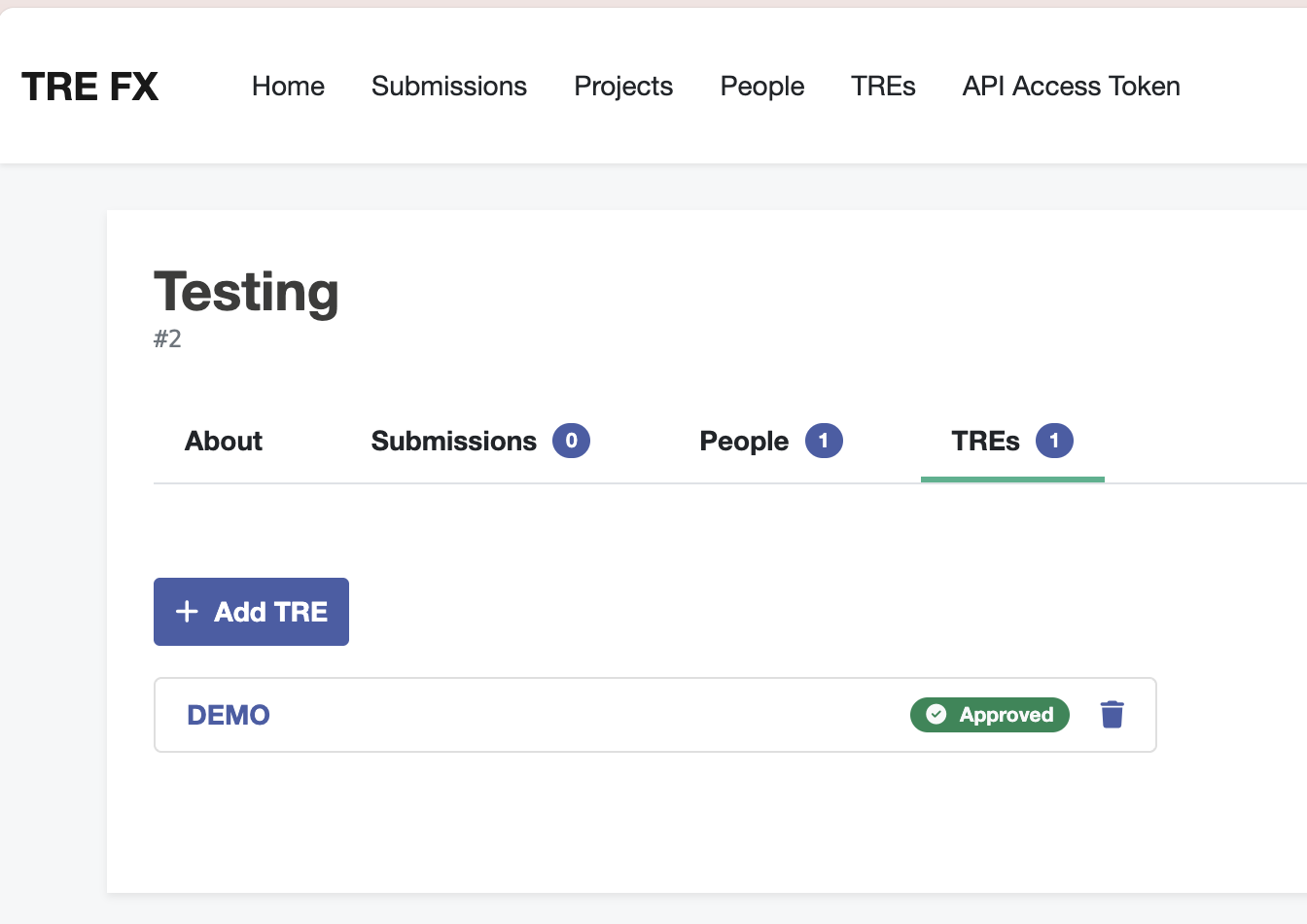Switch to the project Submissions tab
Screen dimensions: 1307x924
tap(454, 441)
